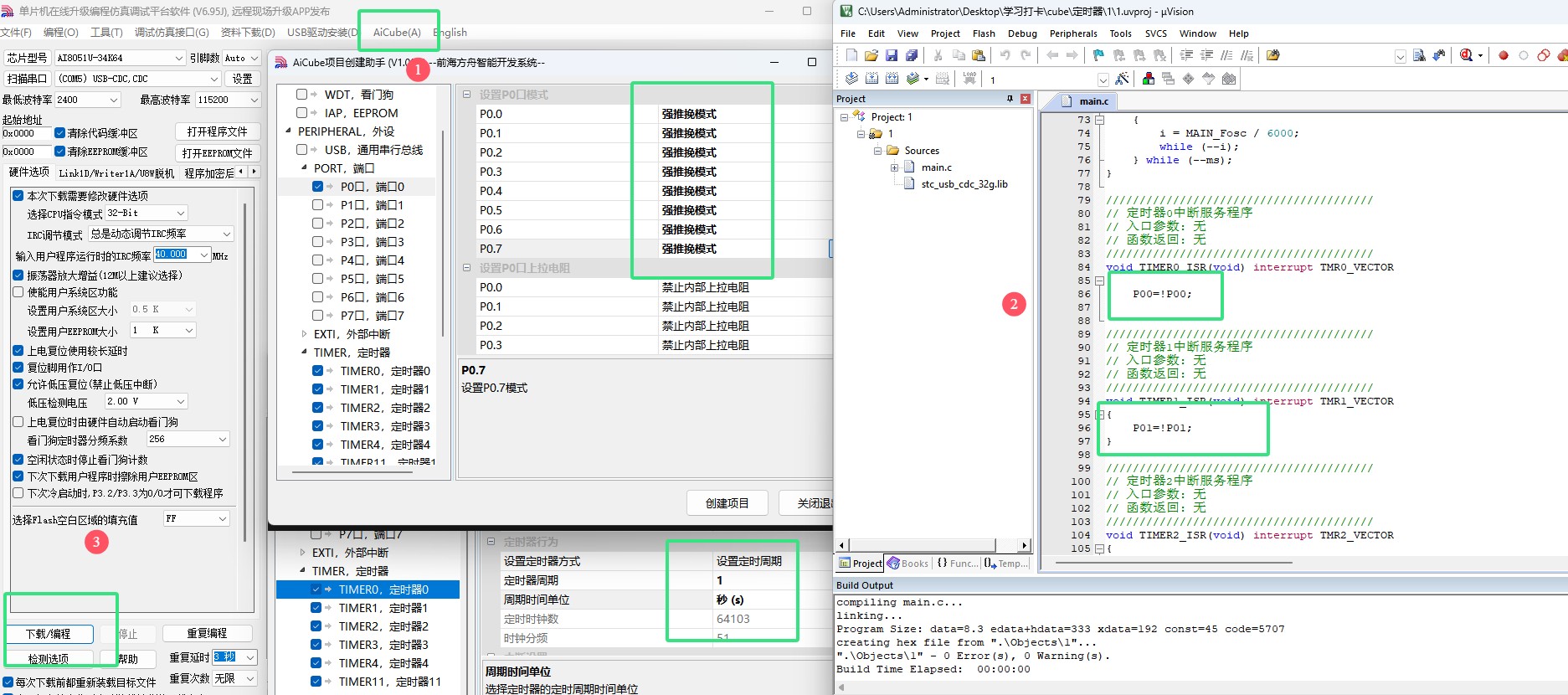
Task: Select the main.c editor tab
Action: 1086,101
